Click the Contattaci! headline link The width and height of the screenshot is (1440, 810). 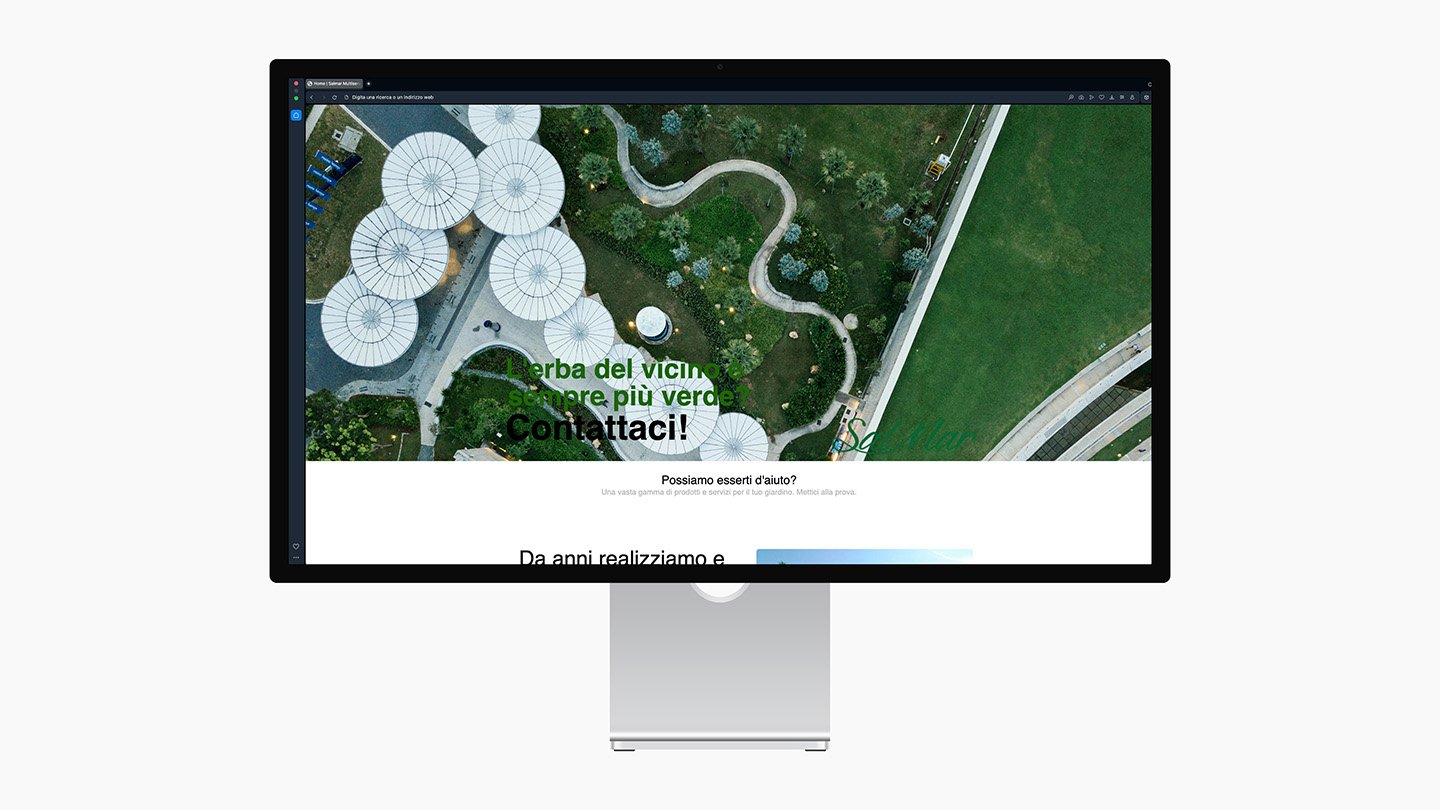click(x=597, y=428)
